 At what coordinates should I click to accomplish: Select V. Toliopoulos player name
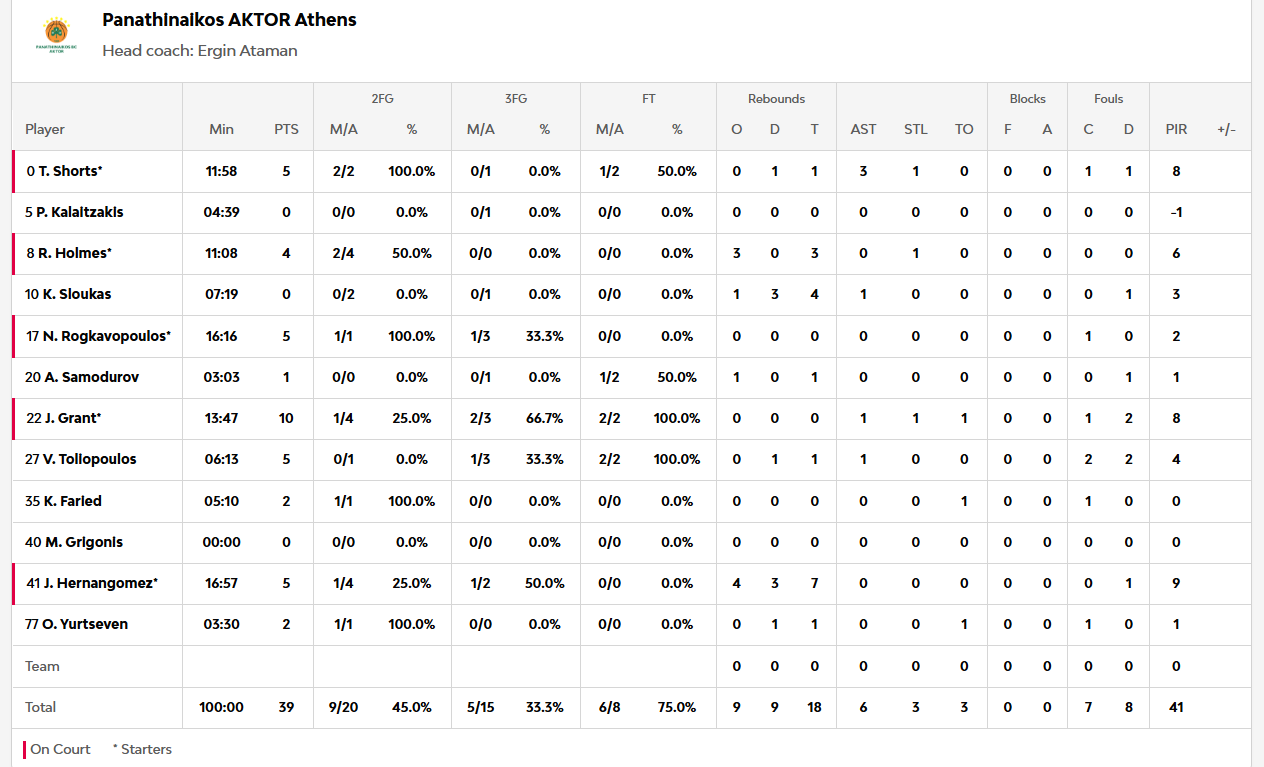pyautogui.click(x=87, y=459)
